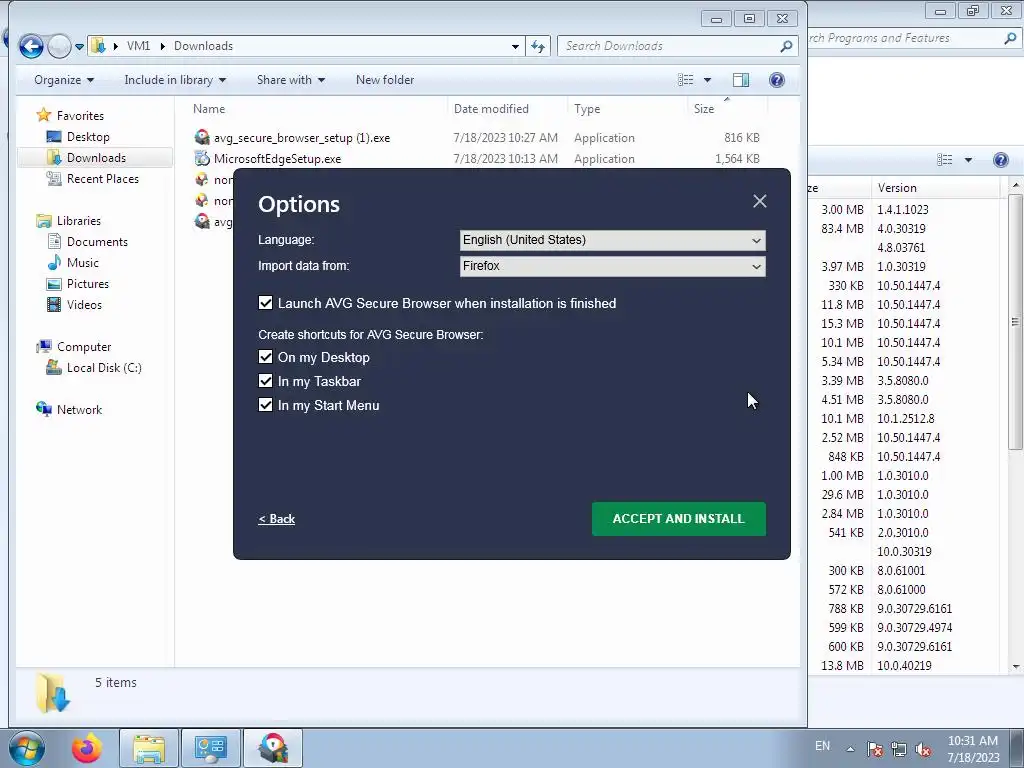Image resolution: width=1024 pixels, height=768 pixels.
Task: Expand the address bar history dropdown
Action: pos(515,46)
